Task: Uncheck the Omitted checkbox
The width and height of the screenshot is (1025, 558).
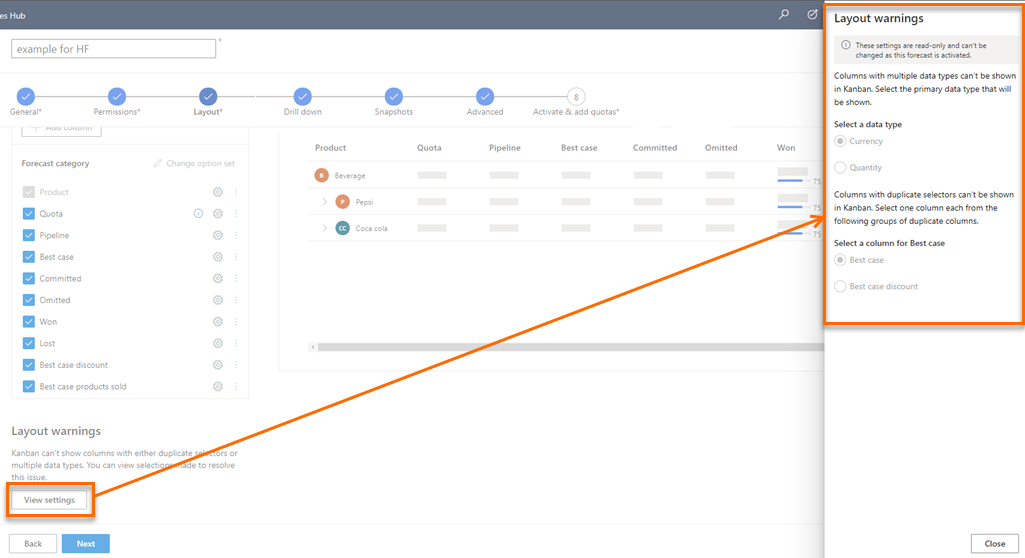Action: [x=28, y=300]
